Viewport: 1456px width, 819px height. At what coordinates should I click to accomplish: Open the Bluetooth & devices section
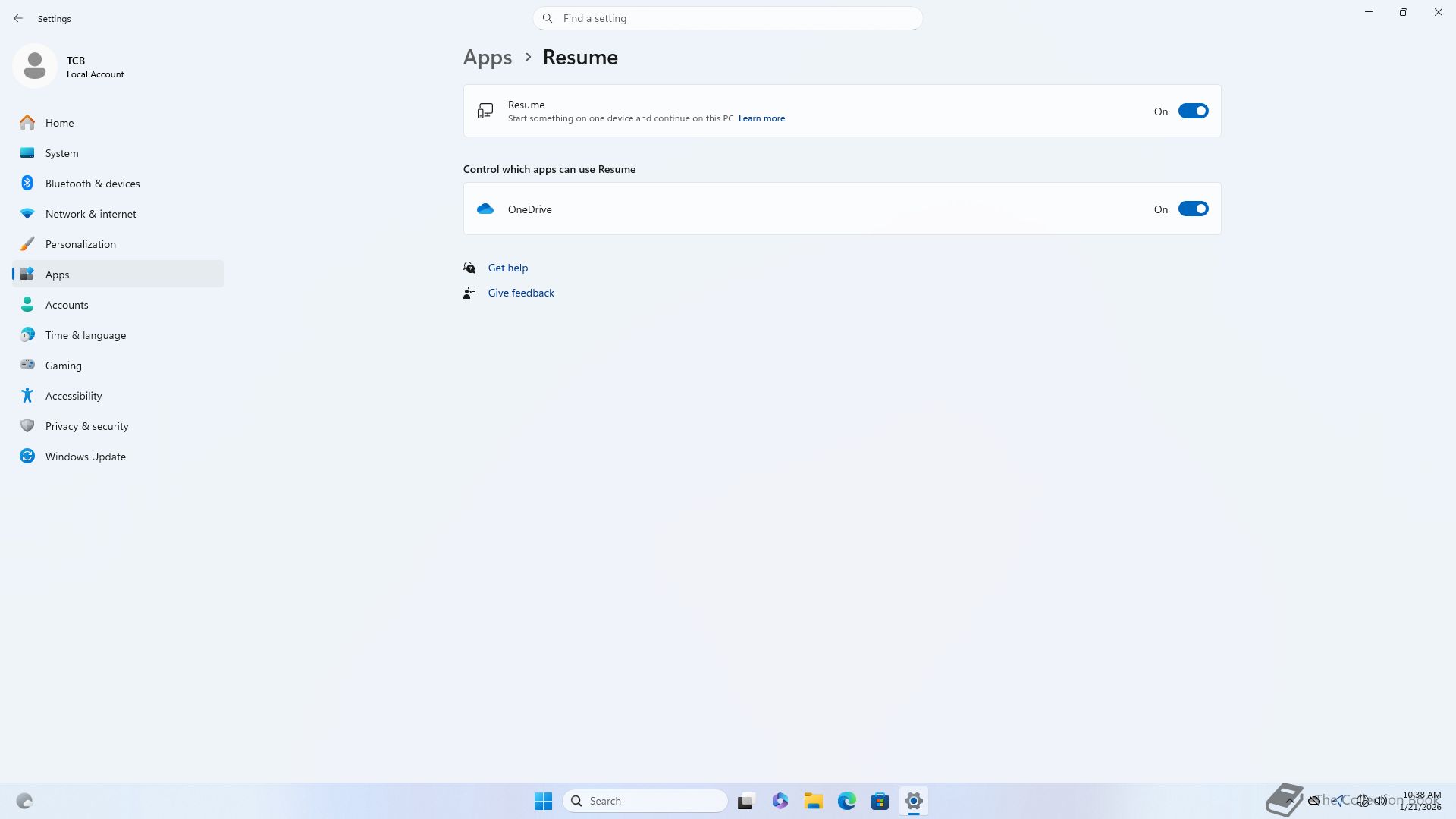click(92, 184)
